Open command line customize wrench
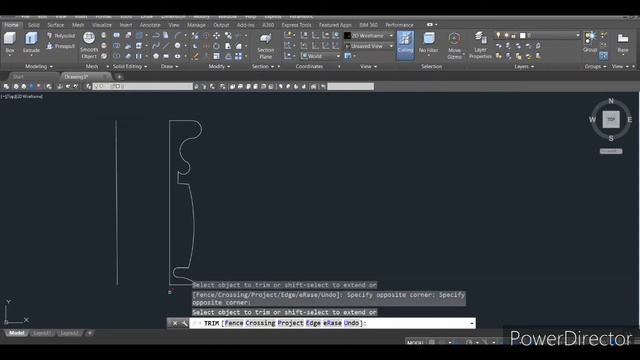This screenshot has height=360, width=640. [x=184, y=323]
